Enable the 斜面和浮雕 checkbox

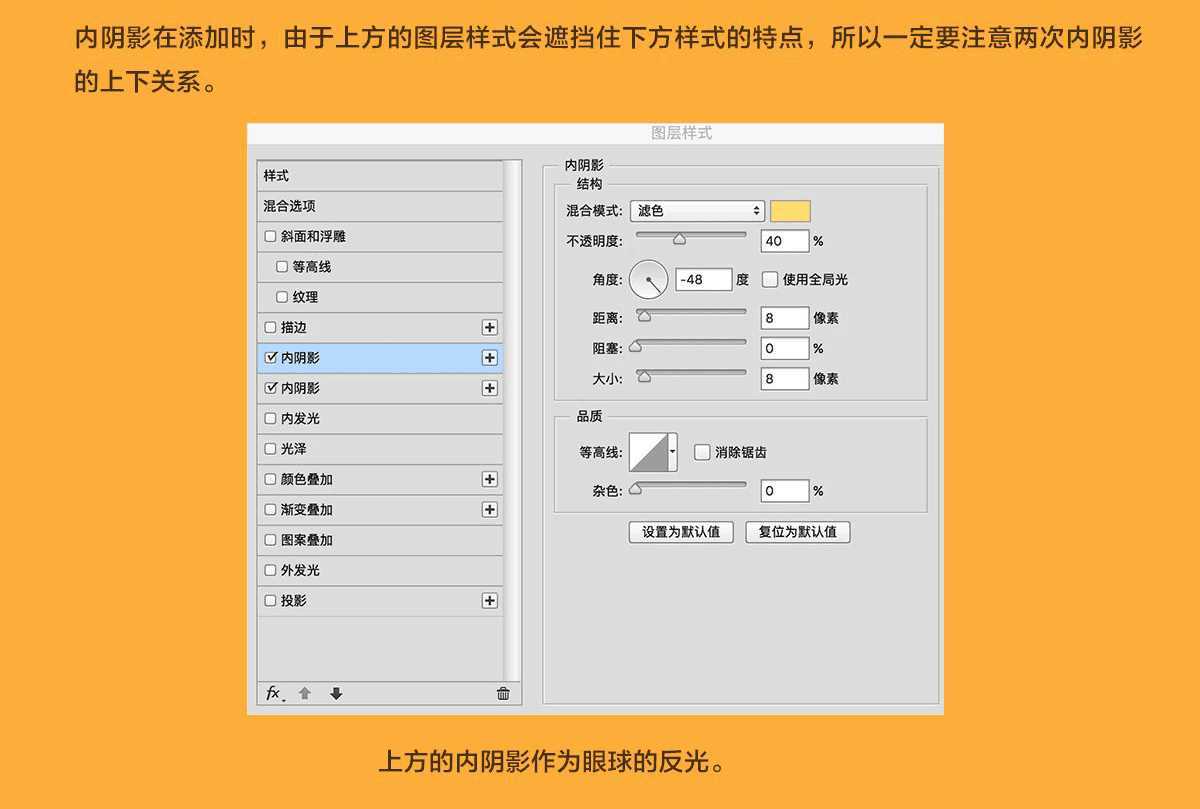(270, 236)
